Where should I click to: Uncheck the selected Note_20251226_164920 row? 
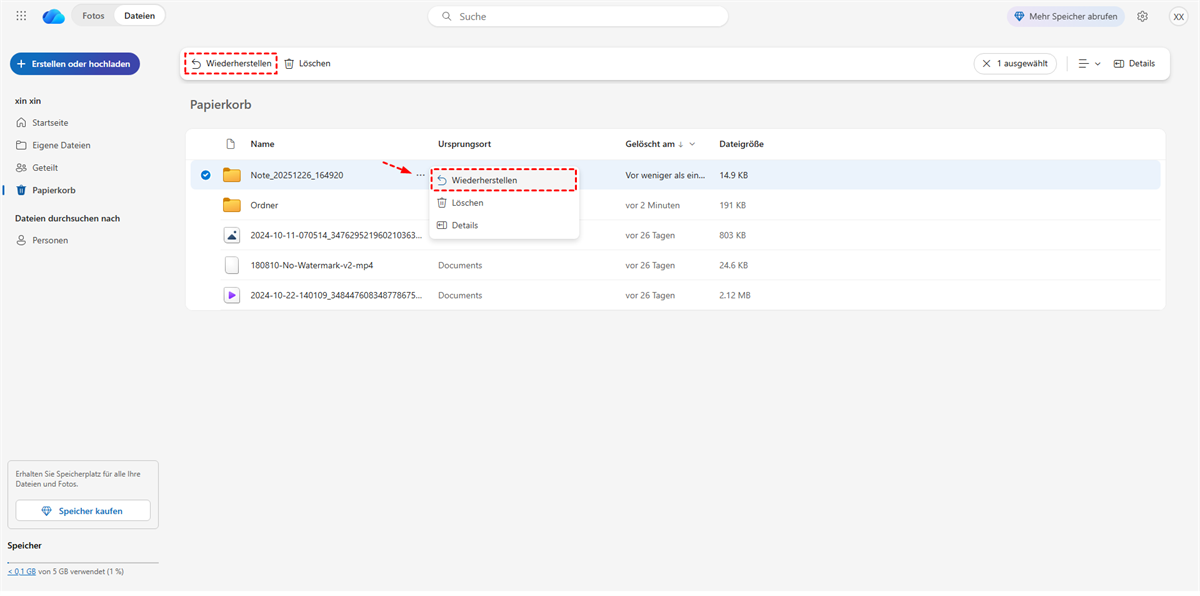[205, 175]
